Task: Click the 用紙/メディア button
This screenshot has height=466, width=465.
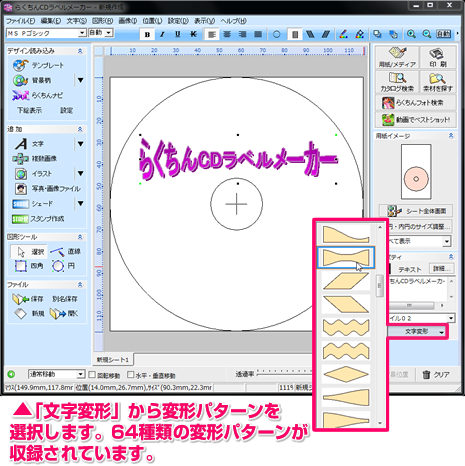Action: 397,57
